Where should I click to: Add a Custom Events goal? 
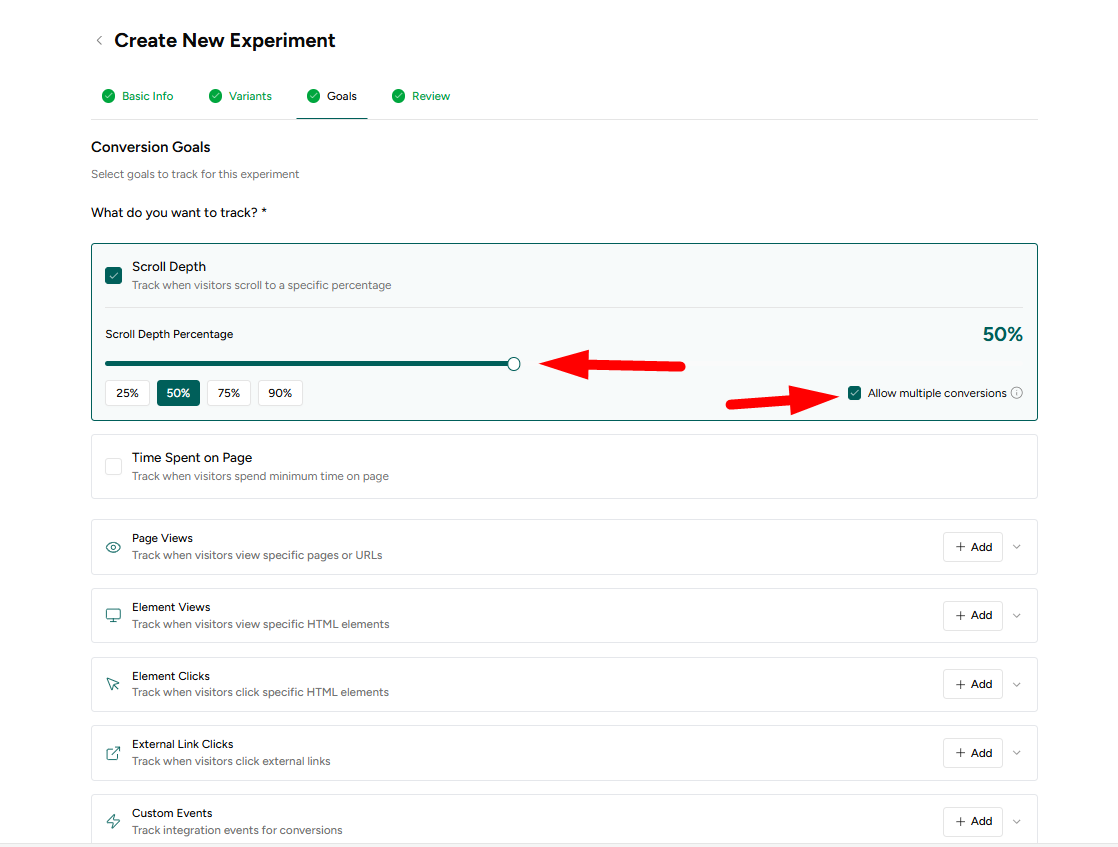pyautogui.click(x=973, y=821)
